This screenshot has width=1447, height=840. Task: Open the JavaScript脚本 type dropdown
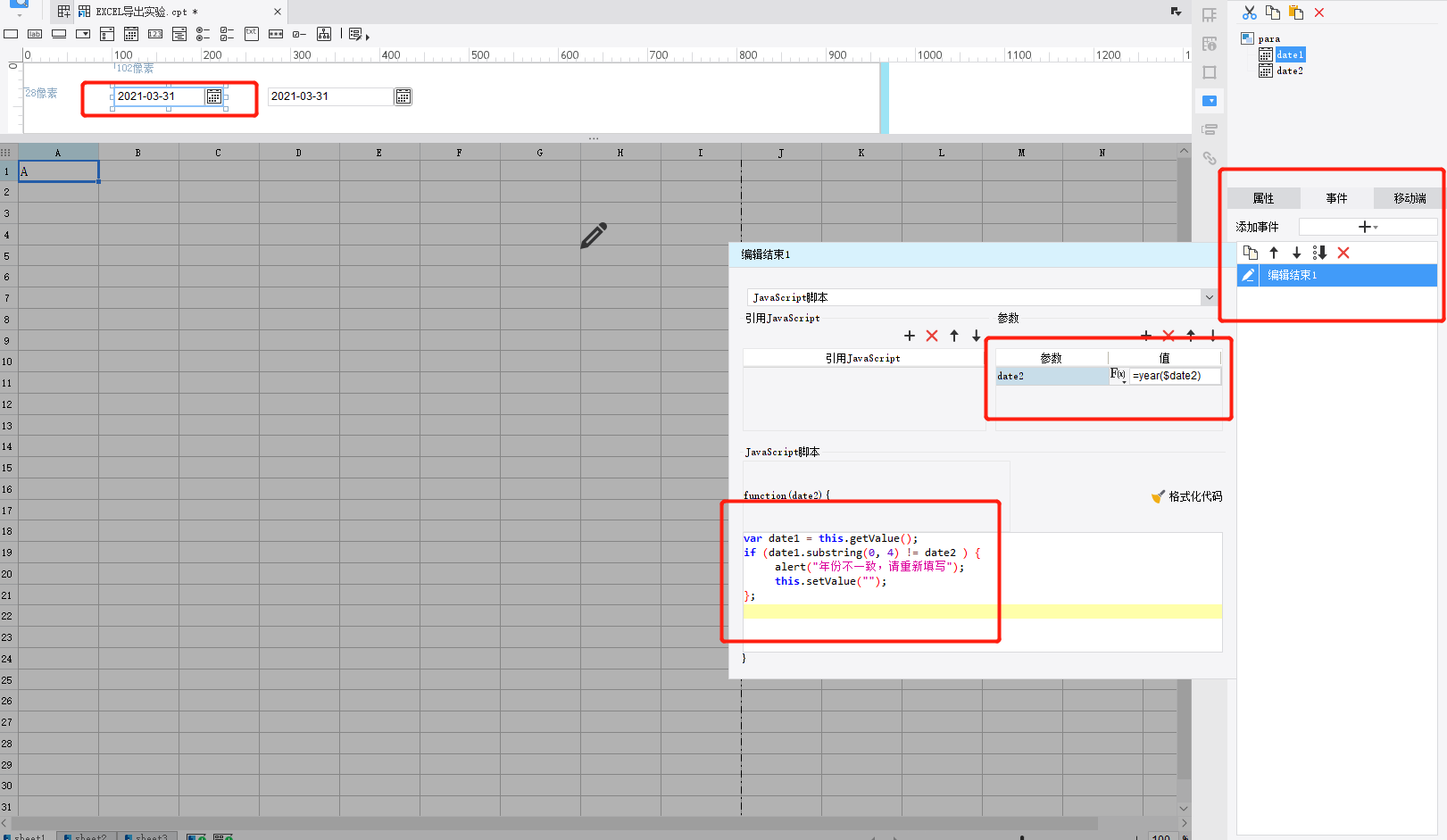1209,297
